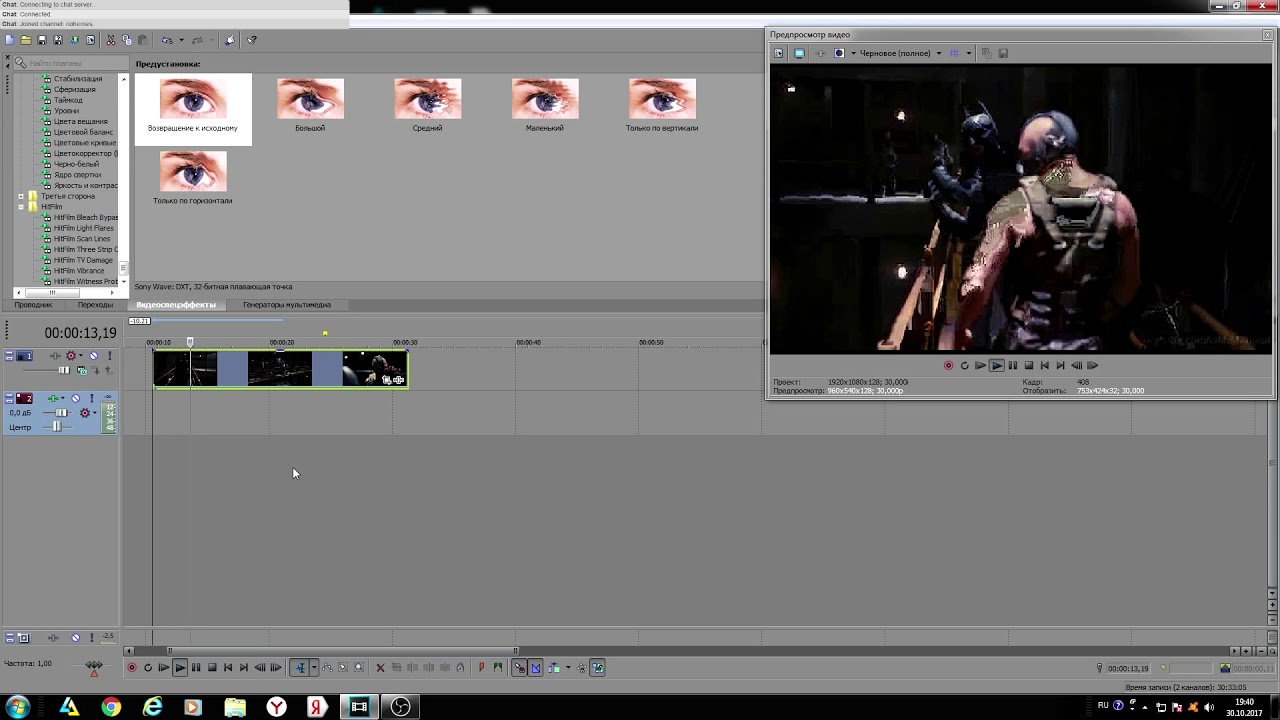The width and height of the screenshot is (1280, 720).
Task: Go to end in the bottom transport bar
Action: click(244, 668)
